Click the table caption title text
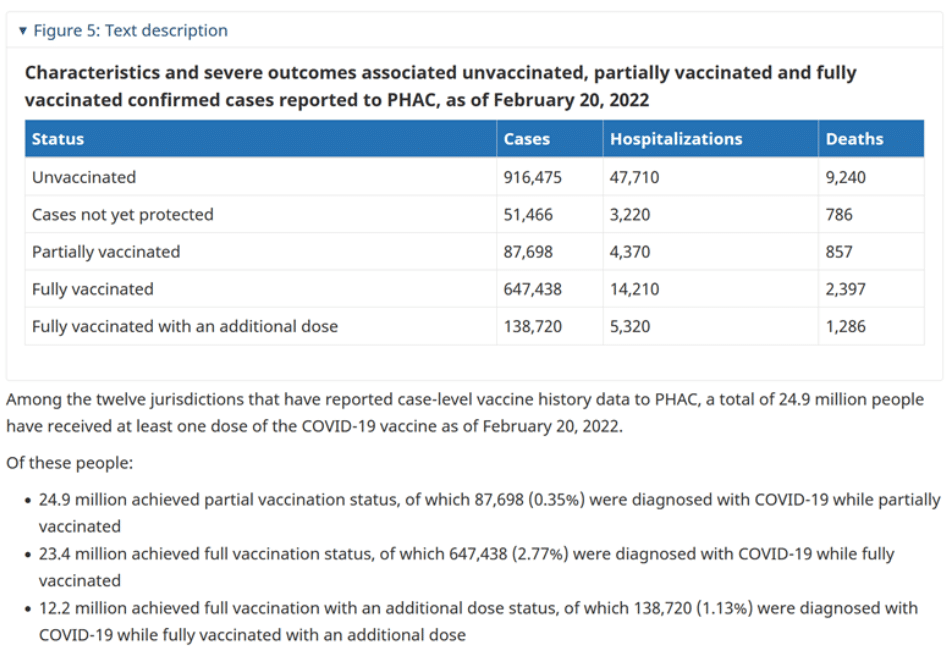The height and width of the screenshot is (659, 946). pos(440,86)
